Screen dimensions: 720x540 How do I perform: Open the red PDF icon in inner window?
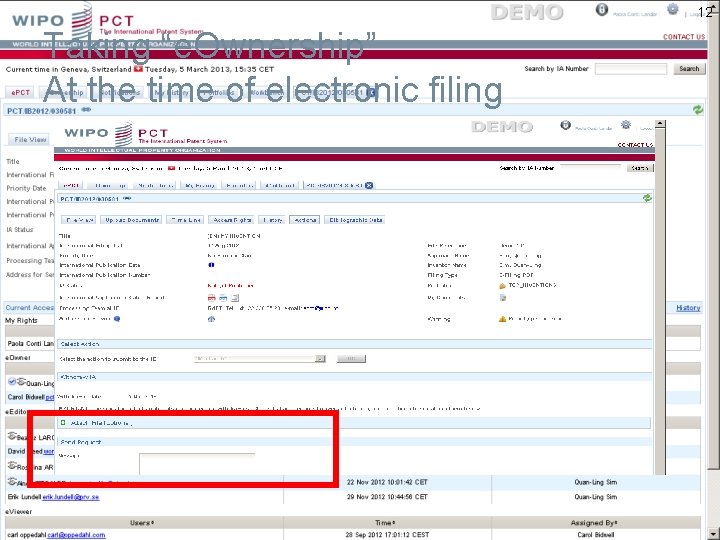[x=211, y=298]
